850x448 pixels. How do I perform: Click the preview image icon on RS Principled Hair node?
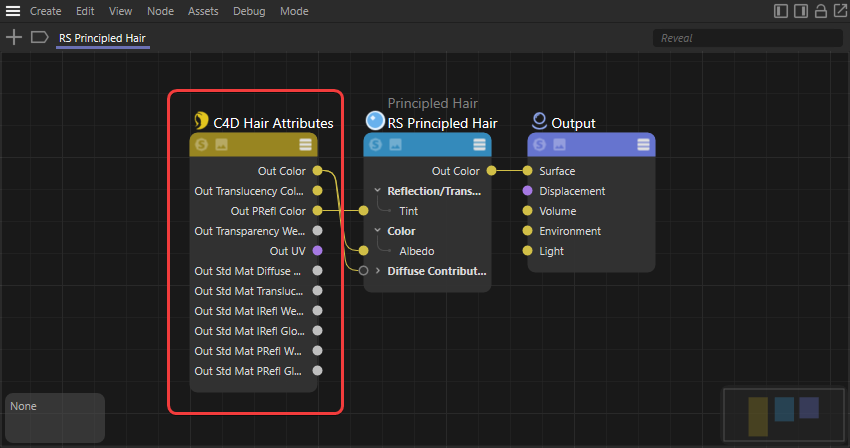click(x=396, y=145)
